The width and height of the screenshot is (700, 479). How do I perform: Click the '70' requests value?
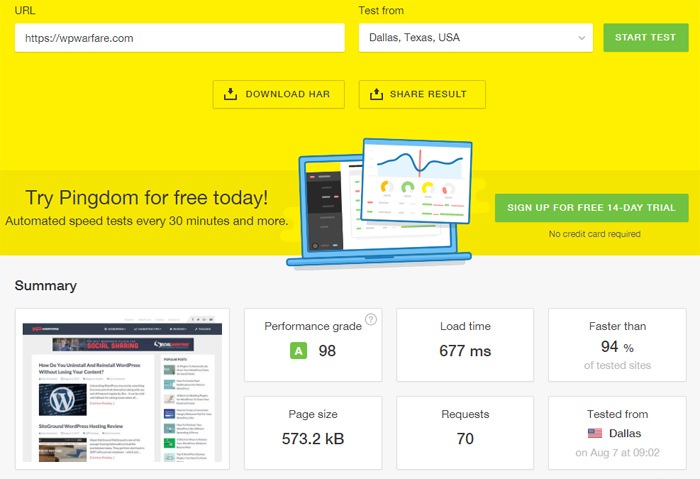(x=465, y=439)
